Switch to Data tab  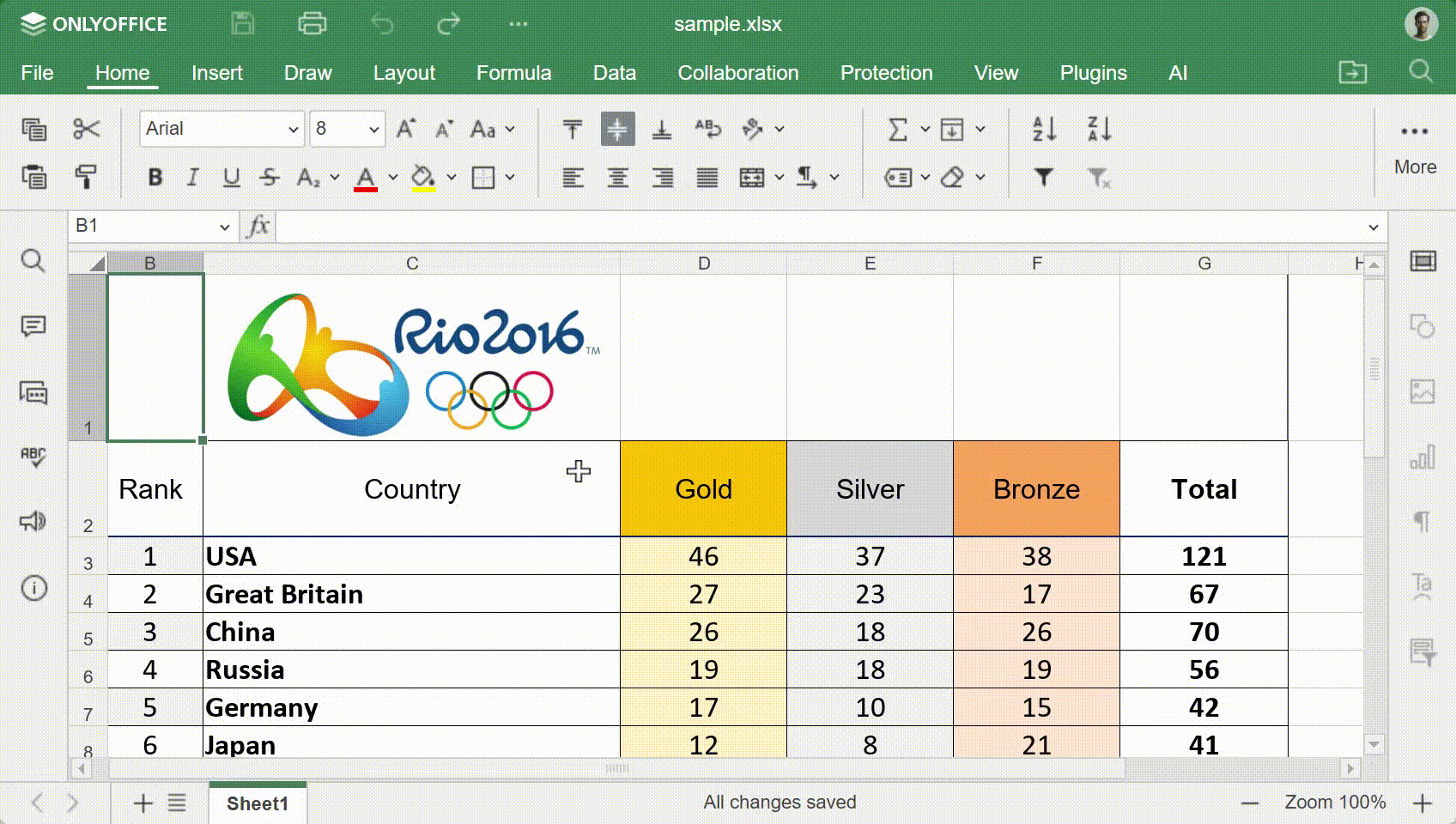615,73
